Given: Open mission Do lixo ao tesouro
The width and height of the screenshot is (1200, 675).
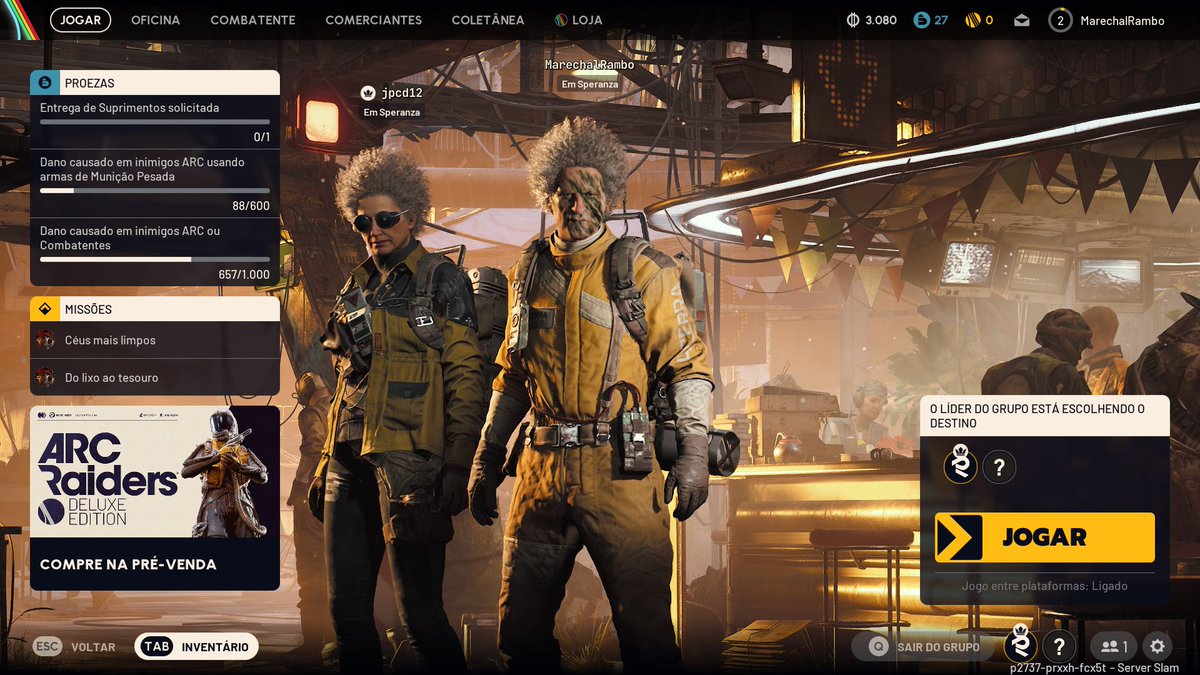Looking at the screenshot, I should pyautogui.click(x=155, y=377).
